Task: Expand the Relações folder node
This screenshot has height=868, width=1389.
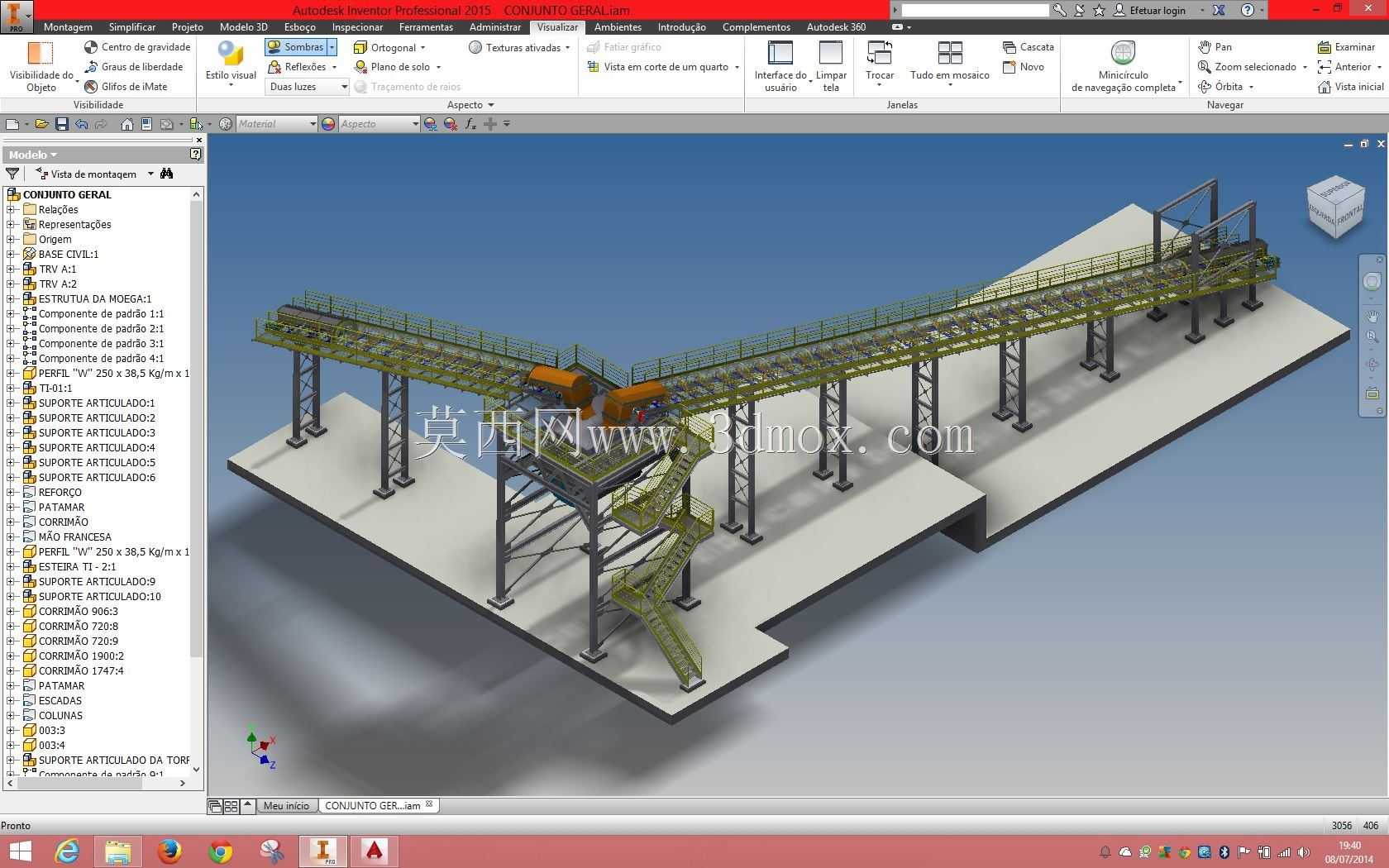Action: [11, 210]
